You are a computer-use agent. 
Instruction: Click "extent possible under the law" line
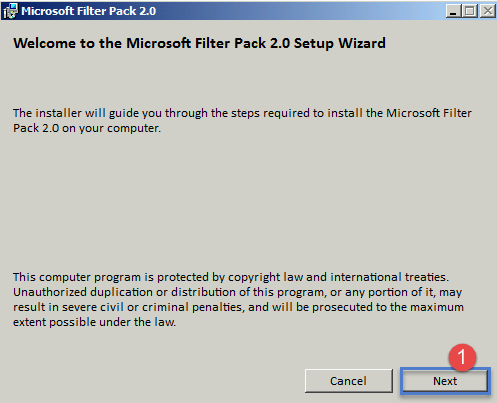tap(94, 322)
